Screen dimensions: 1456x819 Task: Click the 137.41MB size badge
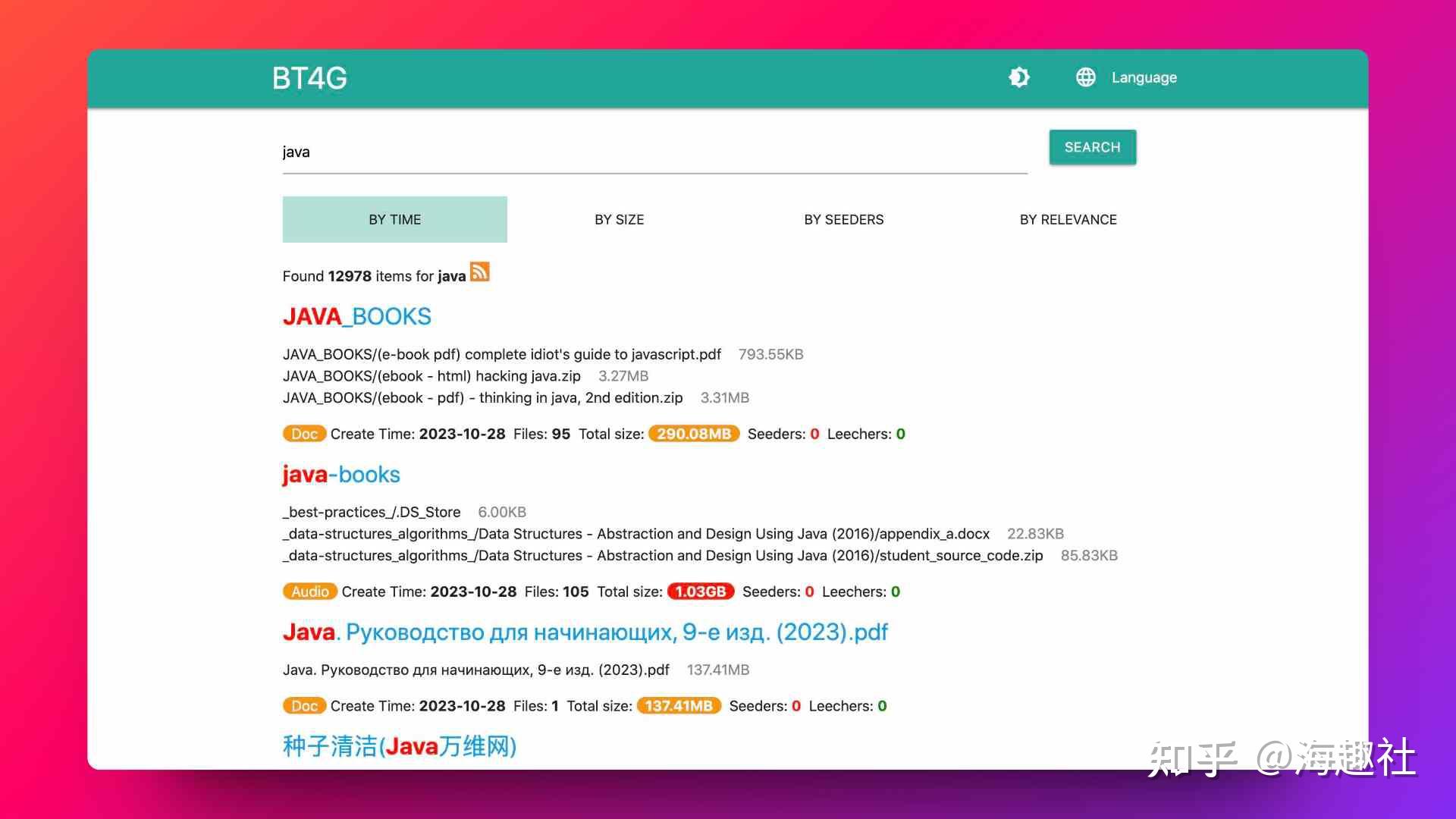tap(678, 705)
